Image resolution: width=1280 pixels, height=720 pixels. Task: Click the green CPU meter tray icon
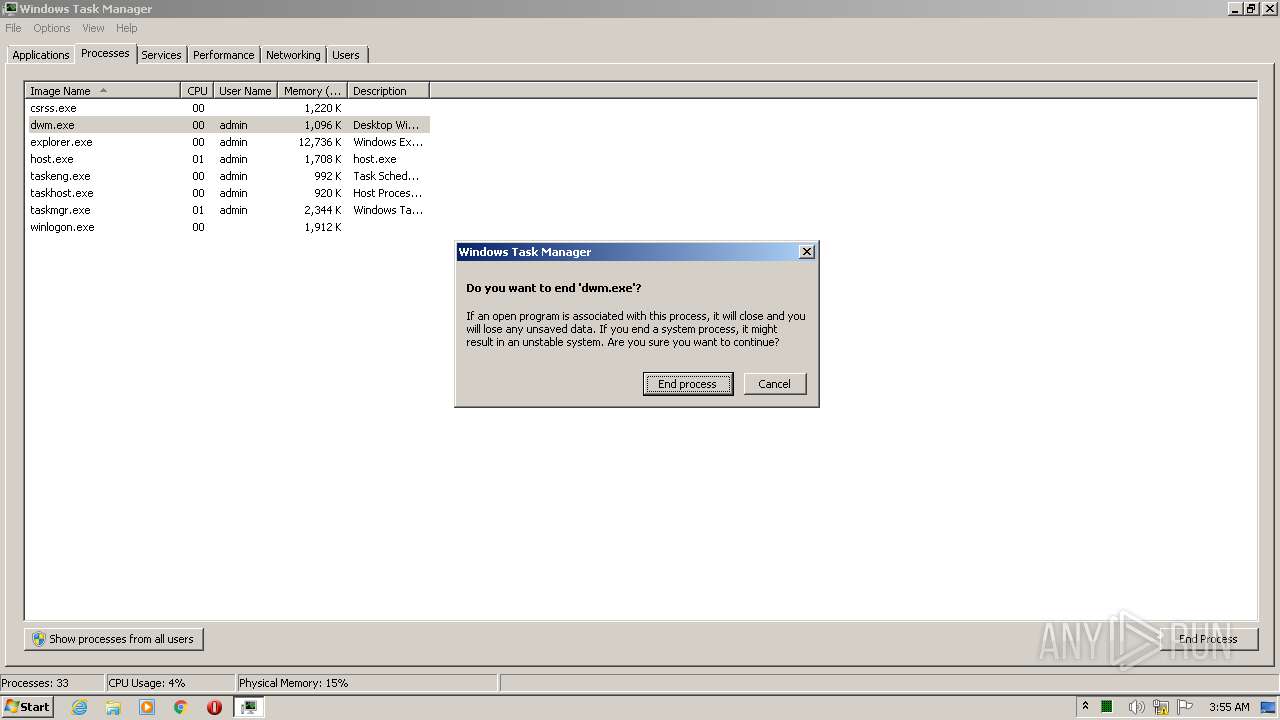pyautogui.click(x=1107, y=707)
